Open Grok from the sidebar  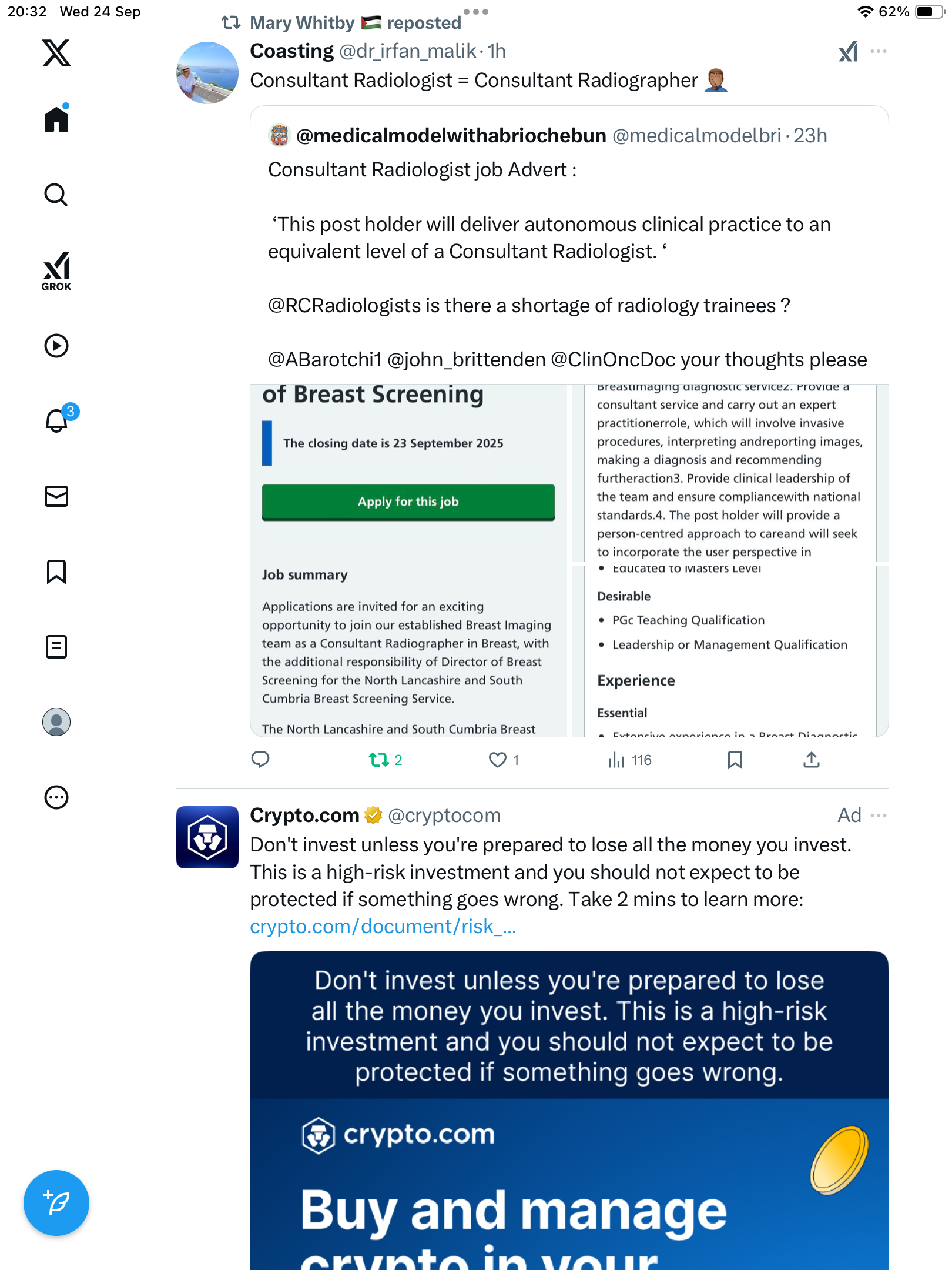point(56,271)
